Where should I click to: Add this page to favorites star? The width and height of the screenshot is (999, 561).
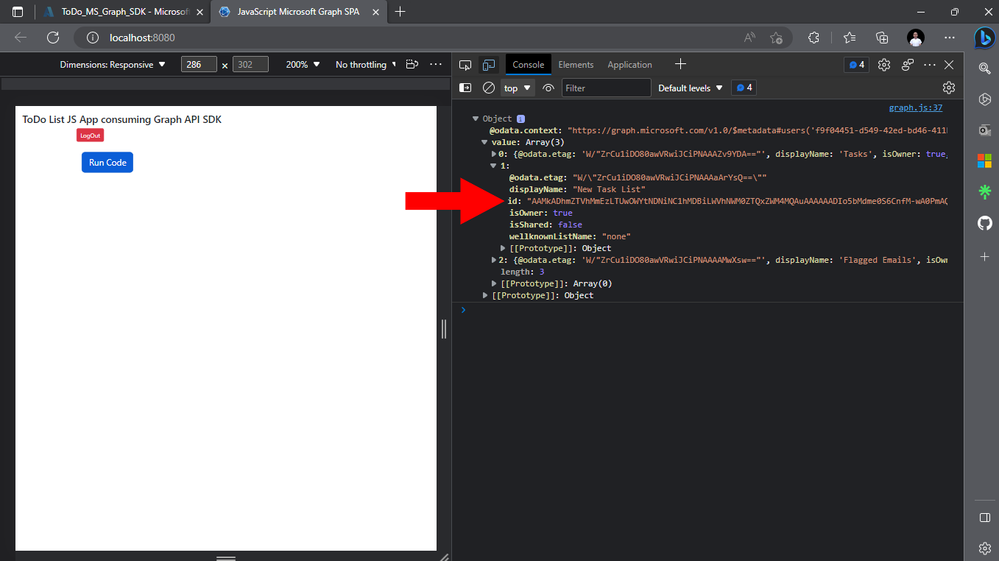776,38
